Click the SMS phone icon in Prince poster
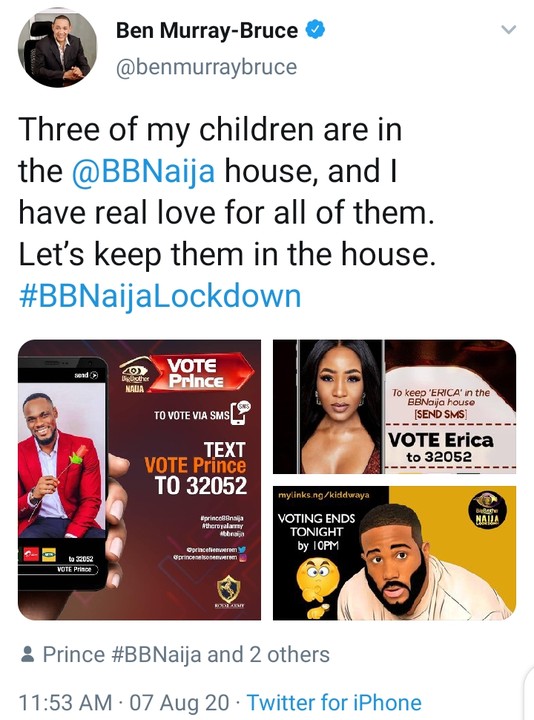Image resolution: width=534 pixels, height=720 pixels. pyautogui.click(x=240, y=413)
